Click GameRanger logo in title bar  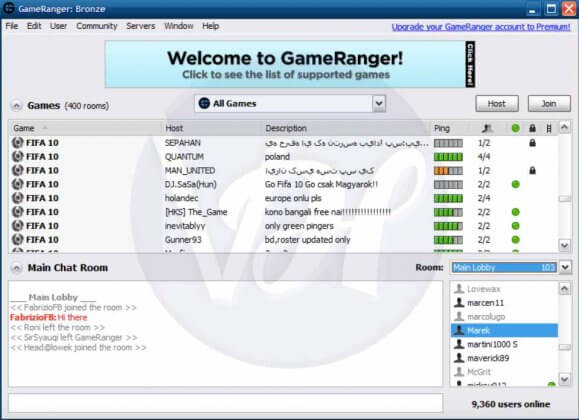pyautogui.click(x=8, y=8)
